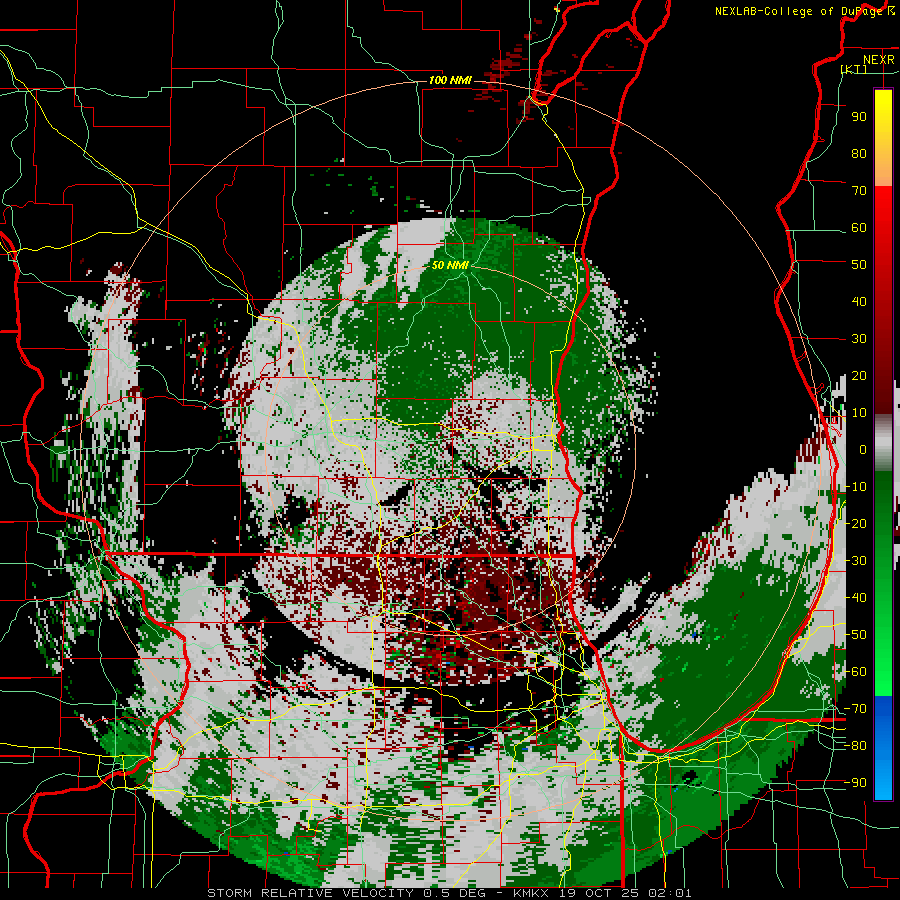Click the -80 knot scale label
This screenshot has width=900, height=900.
(855, 746)
